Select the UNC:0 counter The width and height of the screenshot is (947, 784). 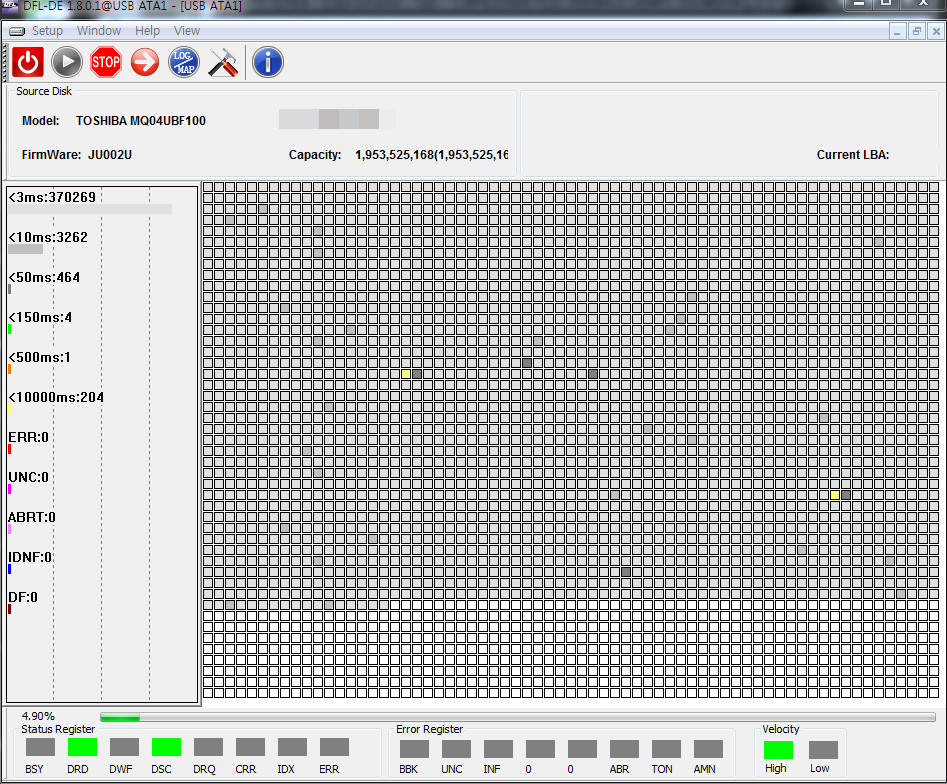pos(28,477)
